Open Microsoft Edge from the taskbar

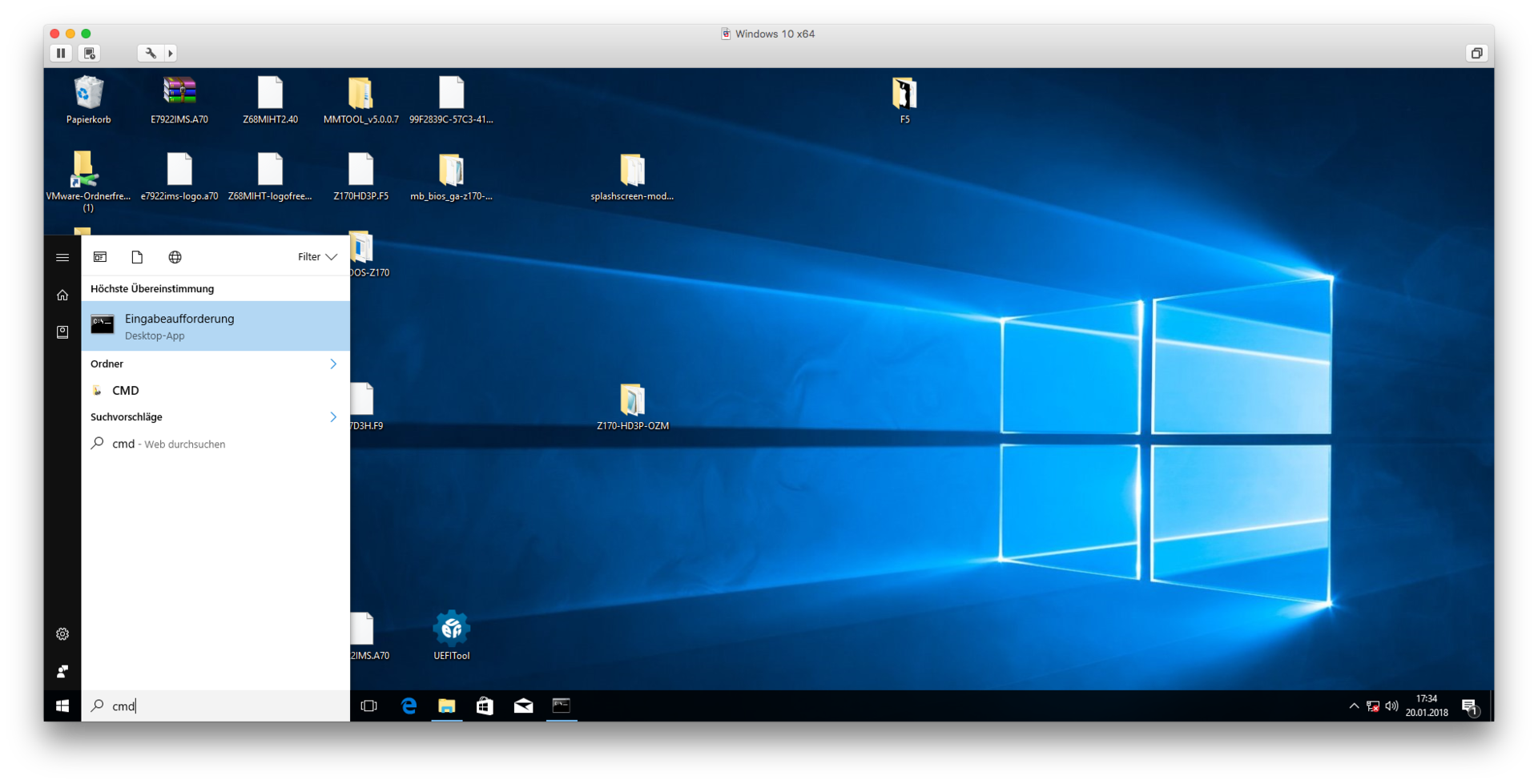(409, 706)
